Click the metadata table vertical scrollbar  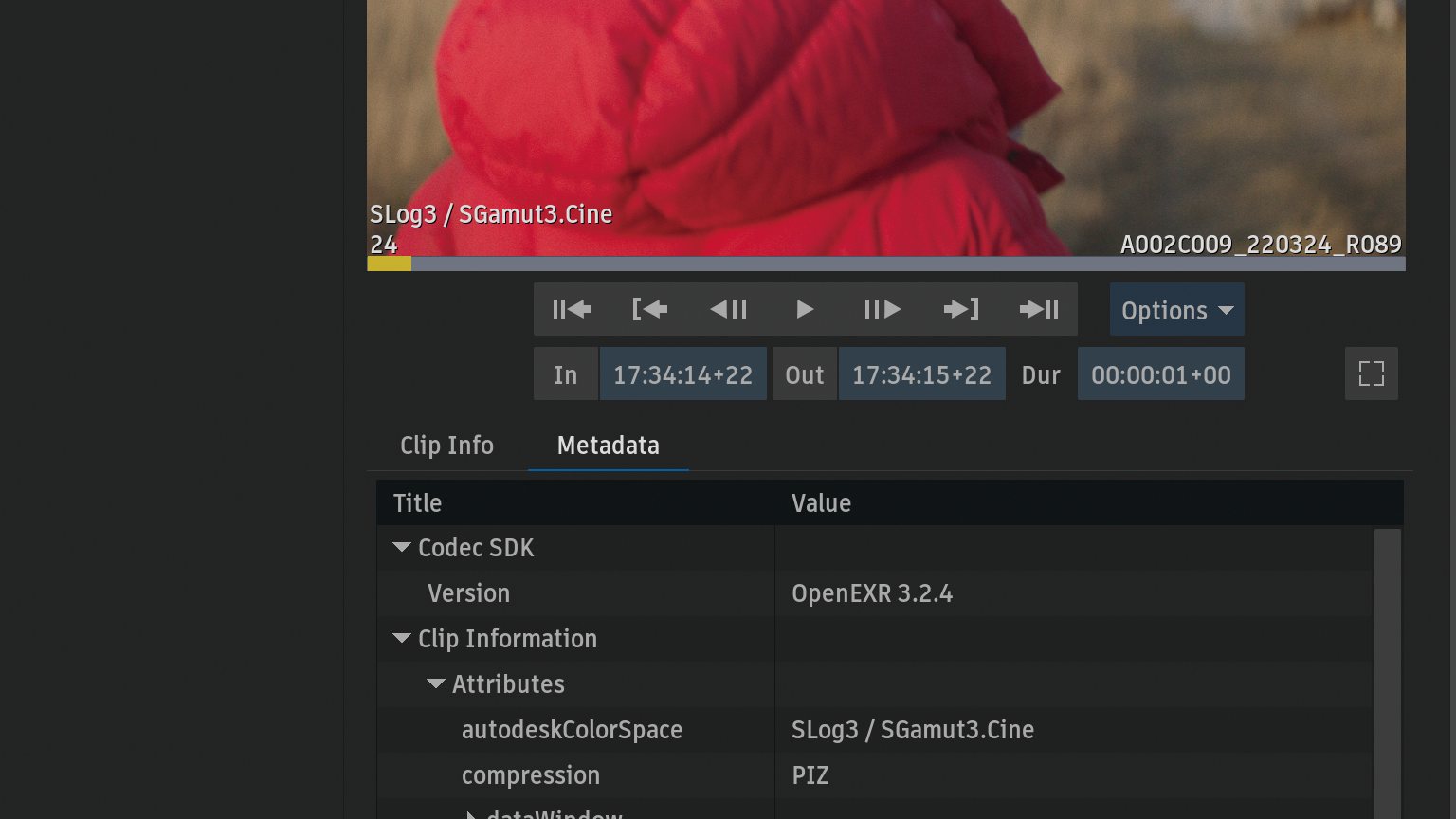coord(1387,664)
